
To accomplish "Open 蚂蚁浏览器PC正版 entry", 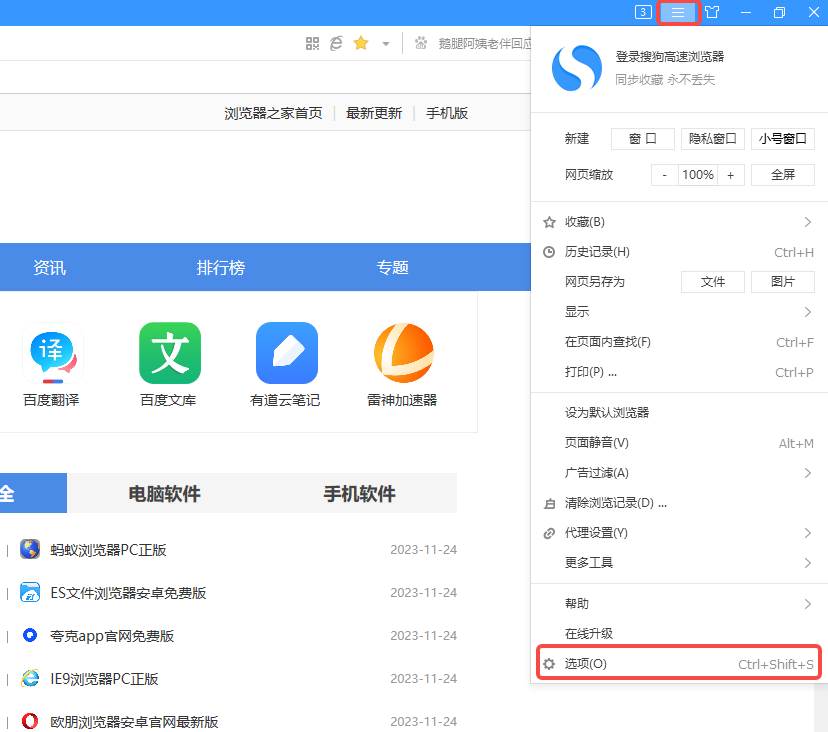I will (x=108, y=550).
